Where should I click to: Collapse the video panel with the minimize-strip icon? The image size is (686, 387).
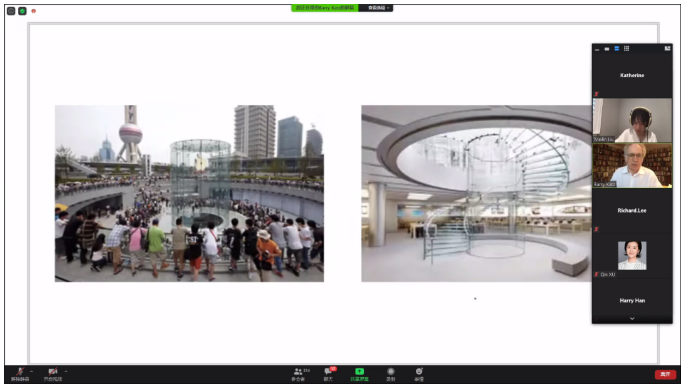[597, 49]
